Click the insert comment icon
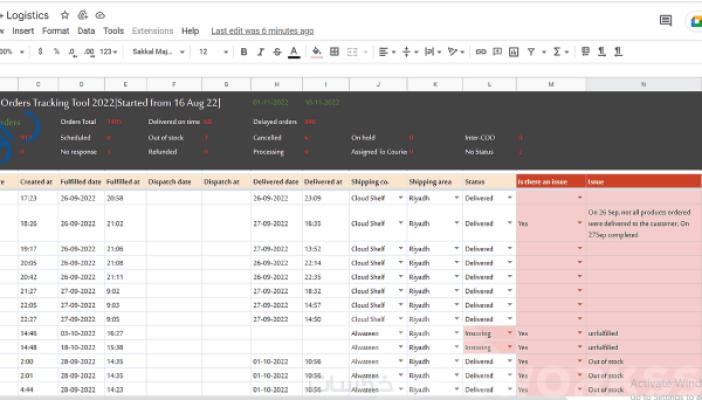This screenshot has height=400, width=702. click(497, 52)
